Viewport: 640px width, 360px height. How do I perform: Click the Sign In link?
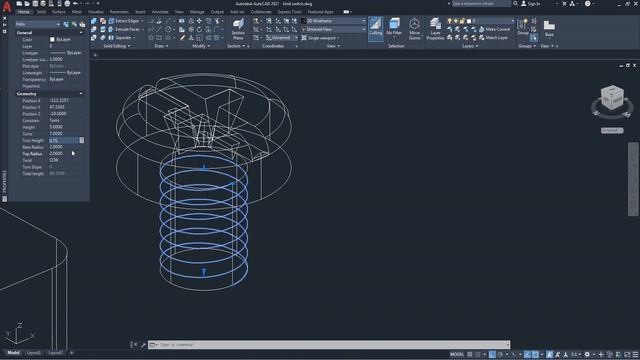point(531,4)
